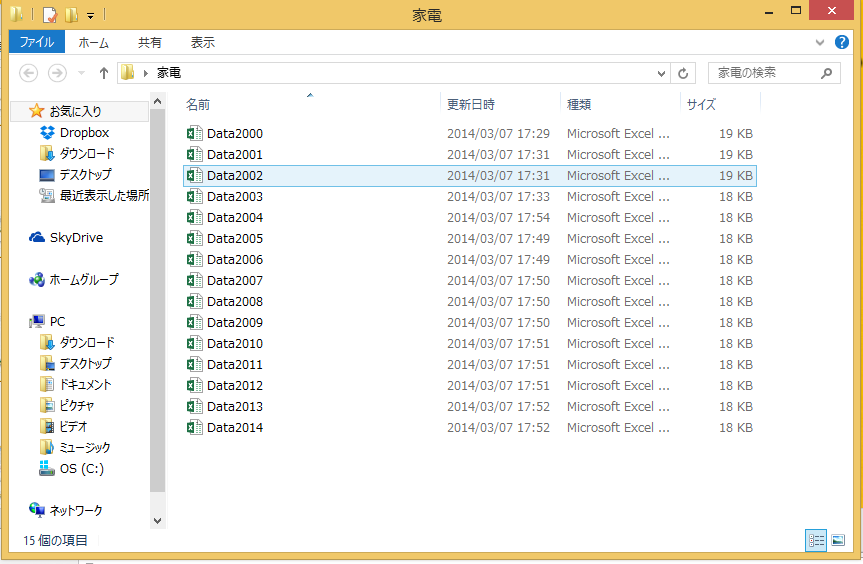Open the recent locations dropdown arrow
863x564 pixels.
pyautogui.click(x=81, y=73)
